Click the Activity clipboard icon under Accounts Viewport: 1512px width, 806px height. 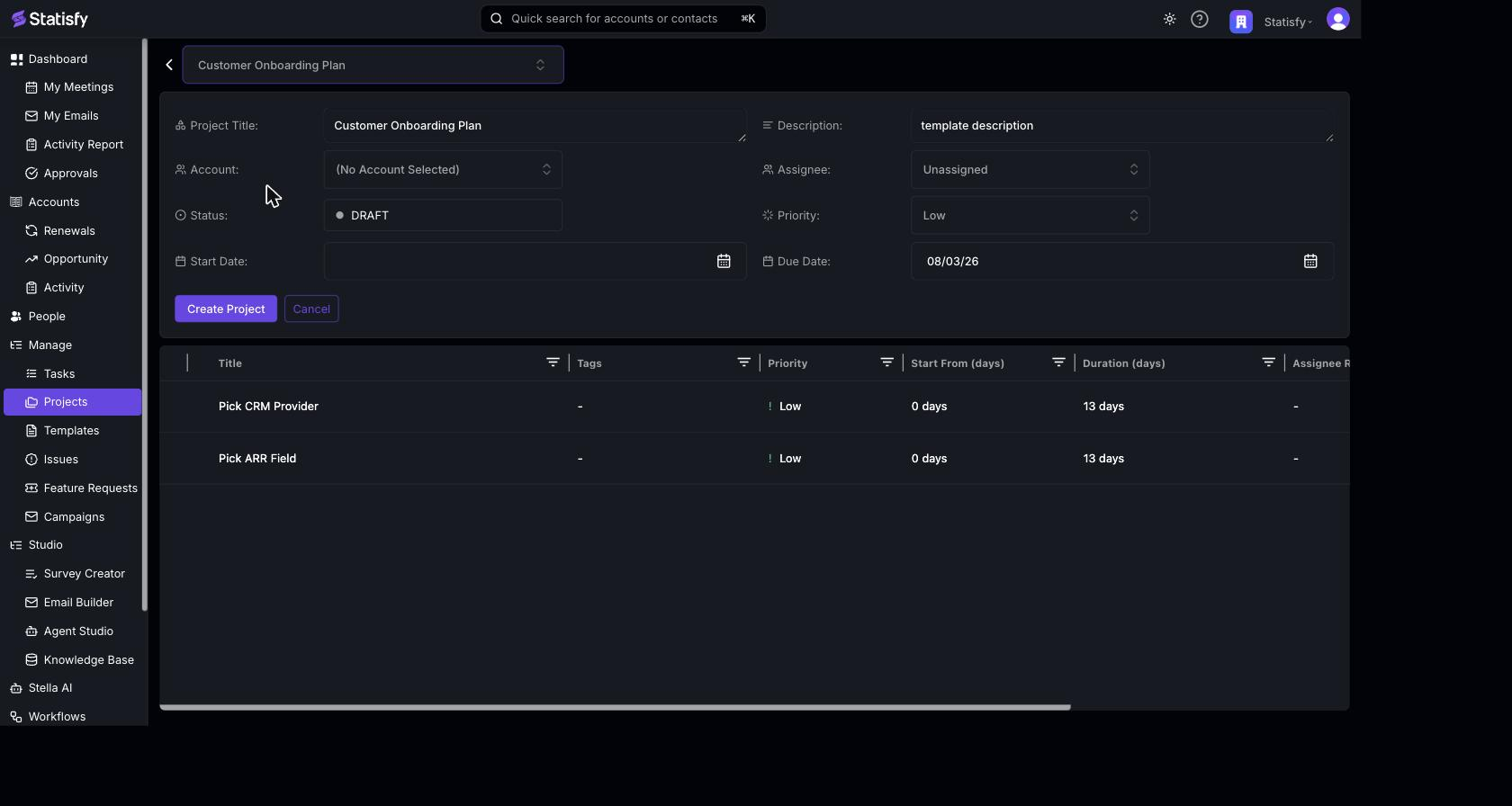[31, 288]
